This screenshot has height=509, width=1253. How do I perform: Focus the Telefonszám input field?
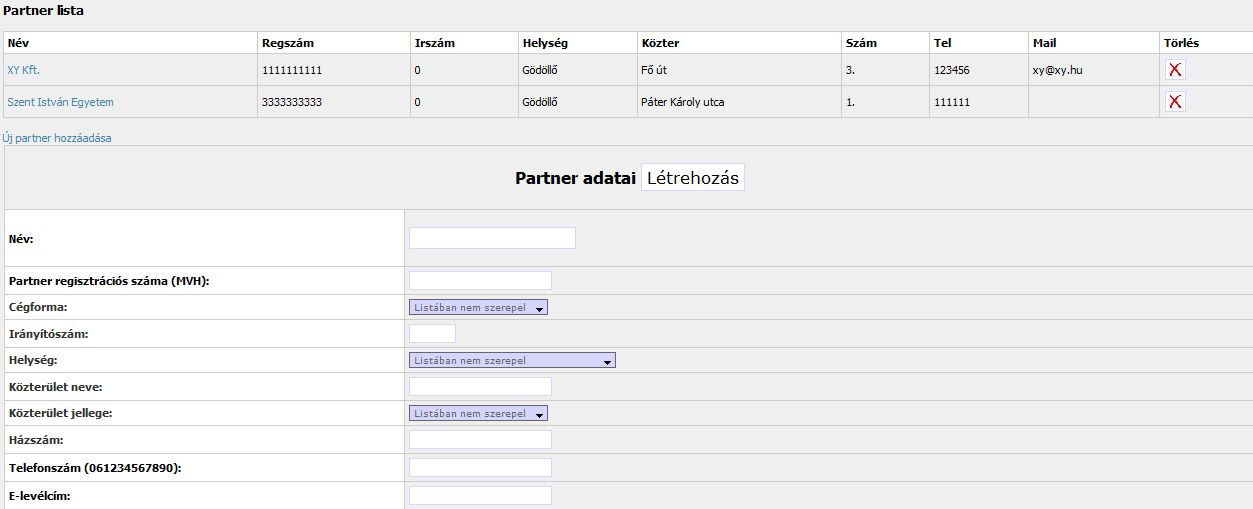(x=481, y=467)
